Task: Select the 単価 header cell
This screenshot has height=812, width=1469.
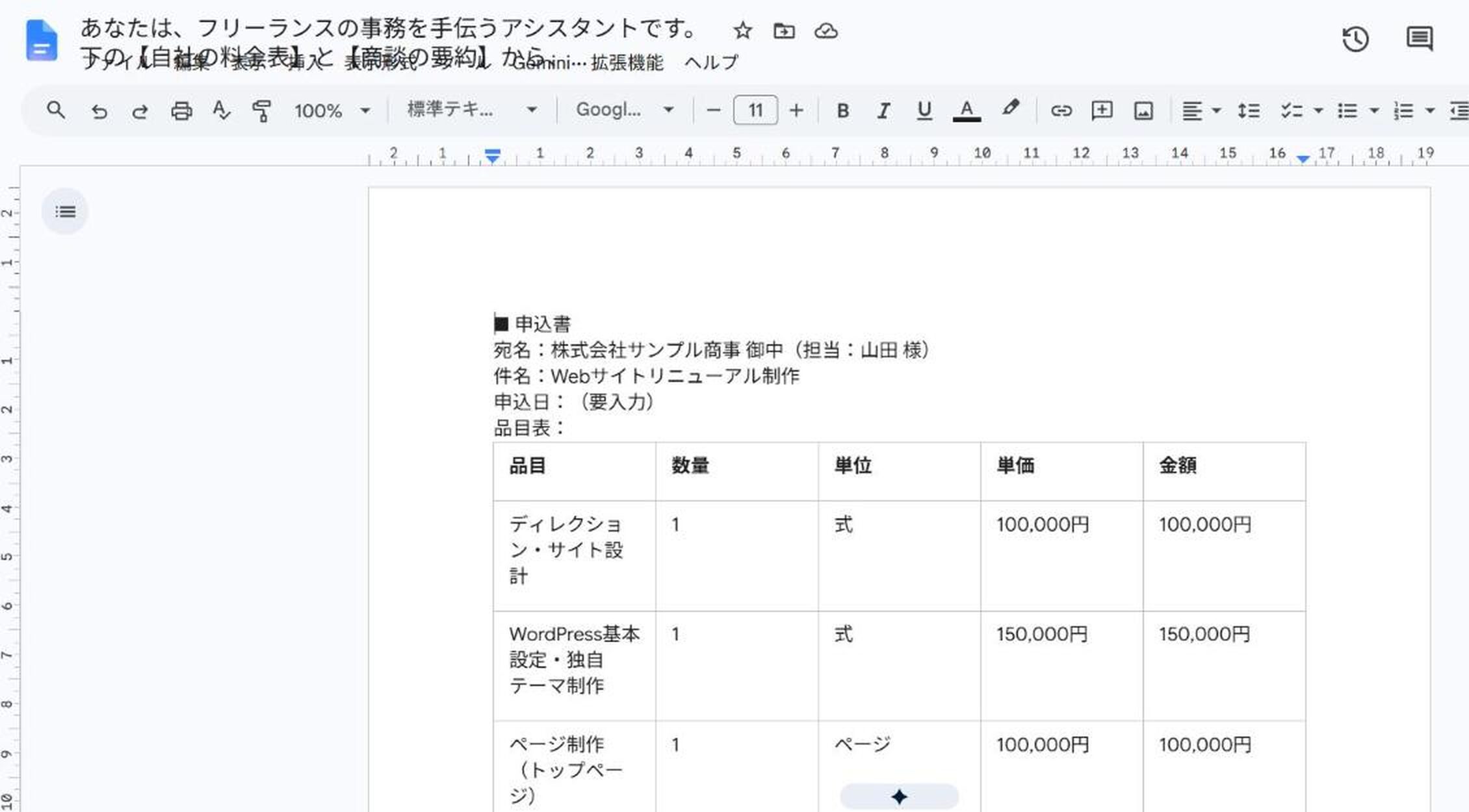Action: click(1062, 472)
